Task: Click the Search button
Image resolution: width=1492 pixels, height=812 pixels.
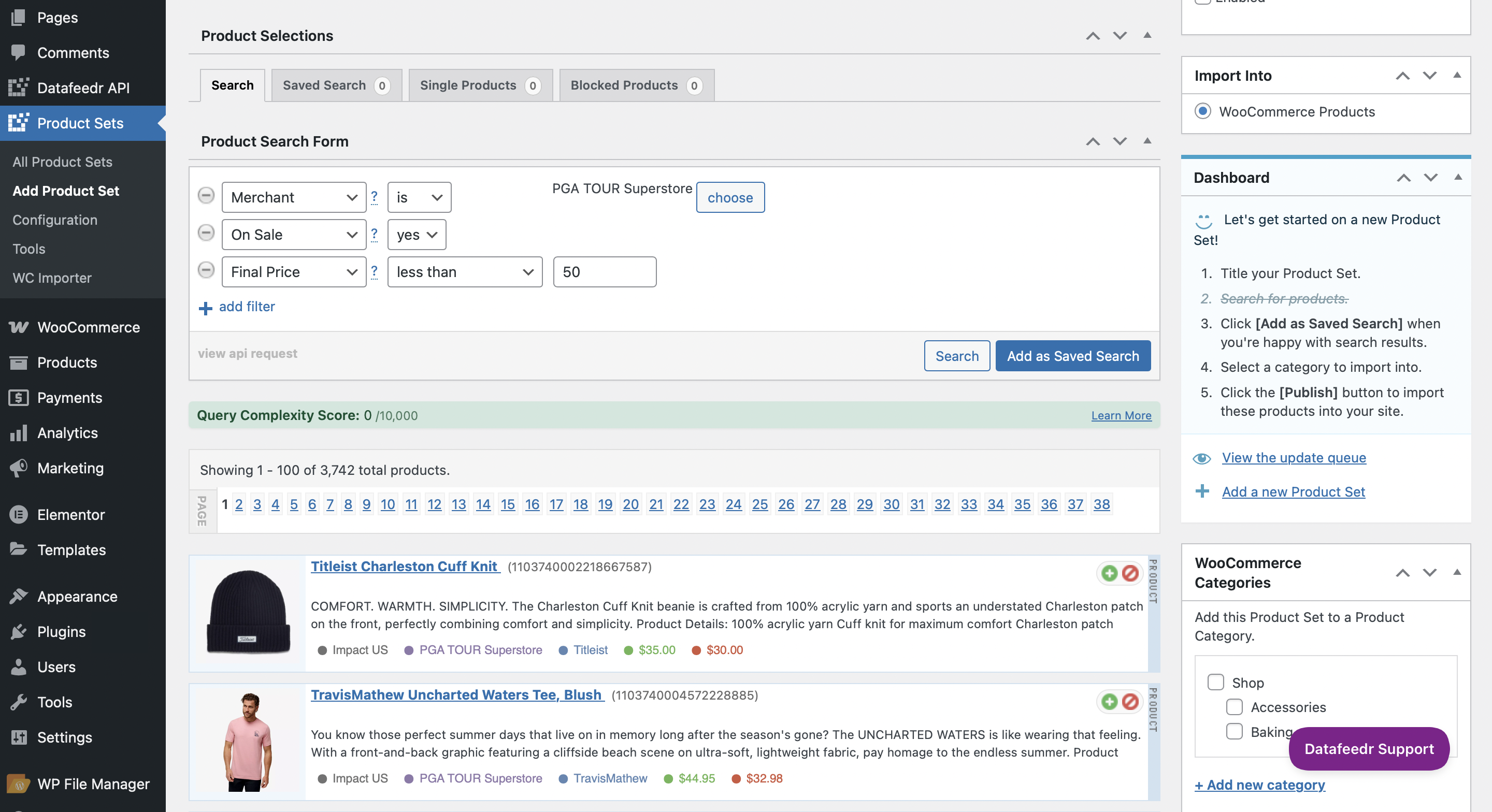Action: (x=957, y=356)
